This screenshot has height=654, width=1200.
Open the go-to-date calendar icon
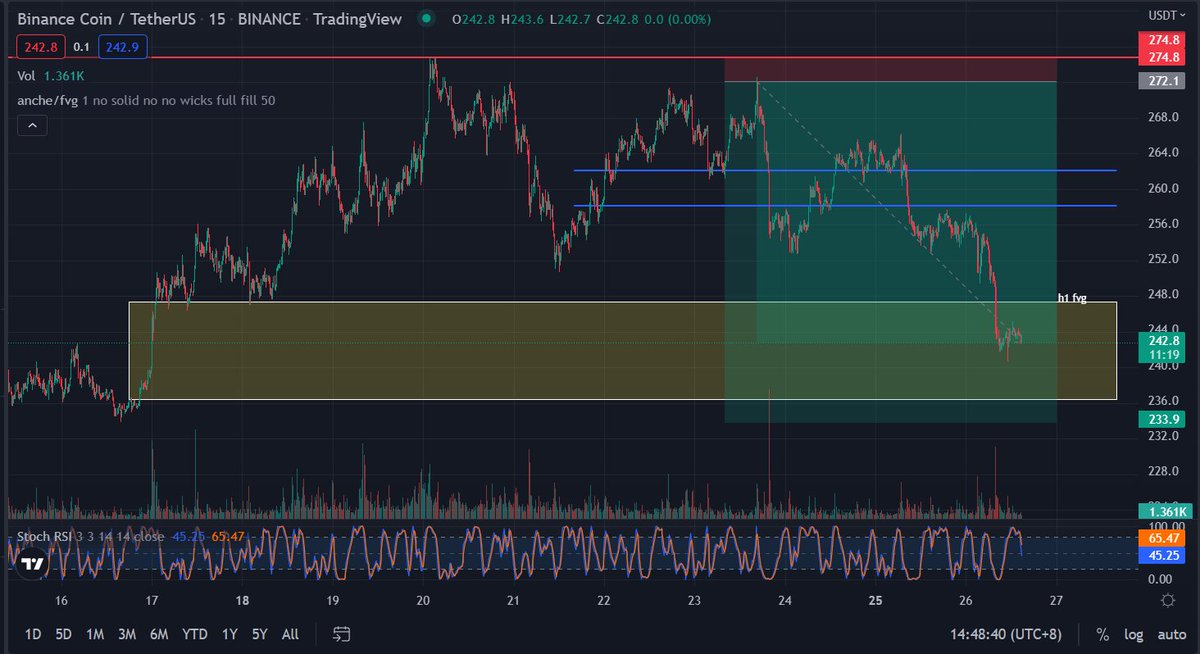pos(342,634)
